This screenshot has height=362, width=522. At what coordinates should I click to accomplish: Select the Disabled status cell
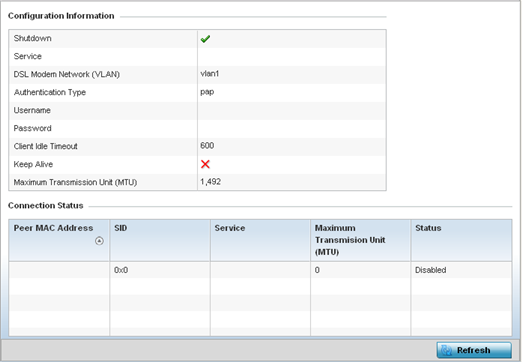tap(430, 270)
